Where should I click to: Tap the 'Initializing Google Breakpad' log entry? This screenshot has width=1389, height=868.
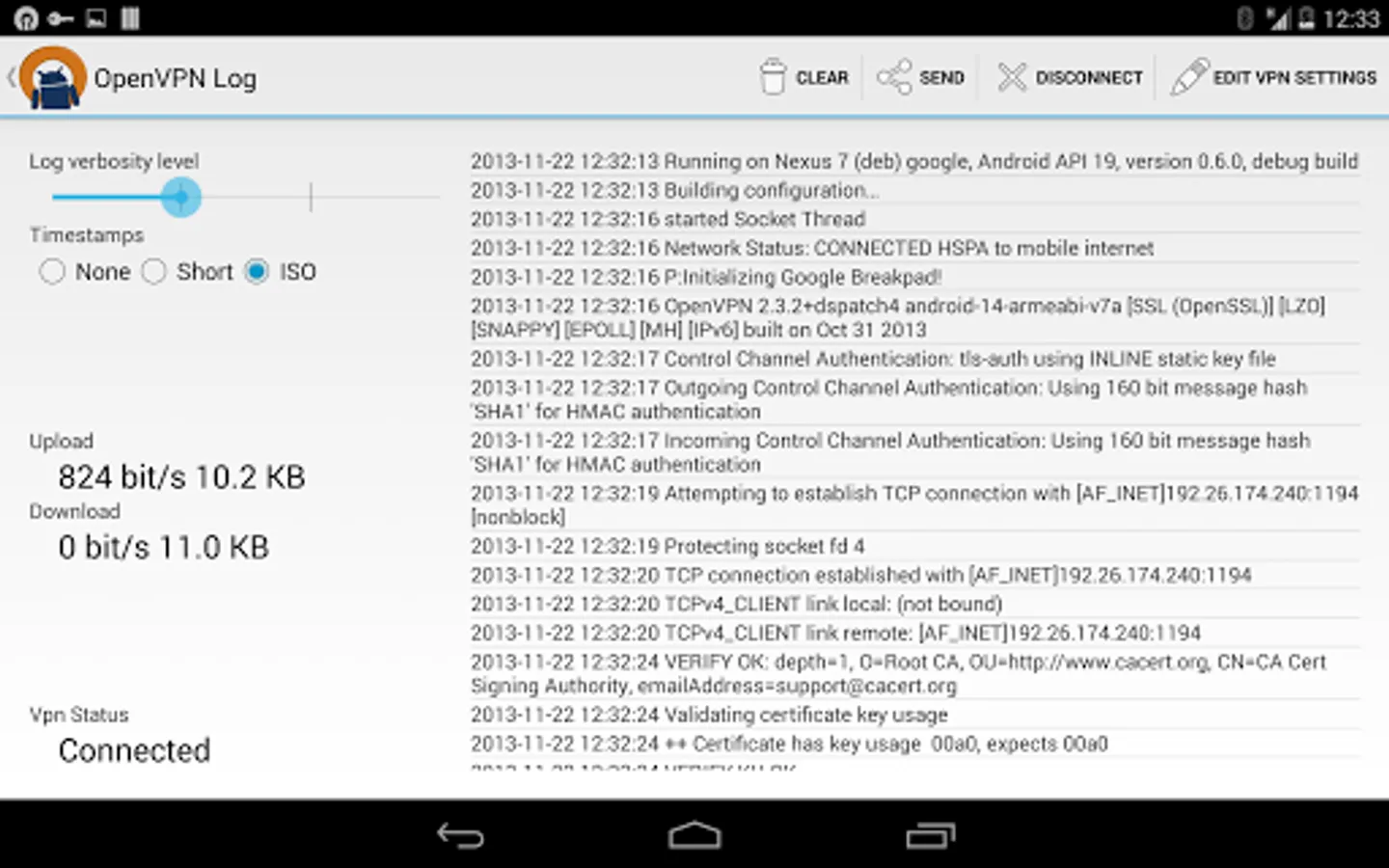(x=914, y=277)
